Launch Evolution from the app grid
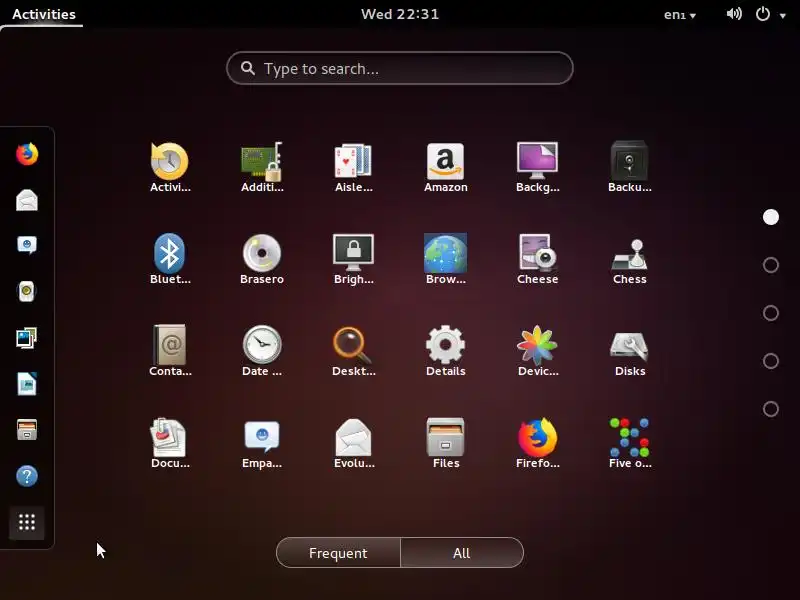The image size is (800, 600). [x=354, y=443]
